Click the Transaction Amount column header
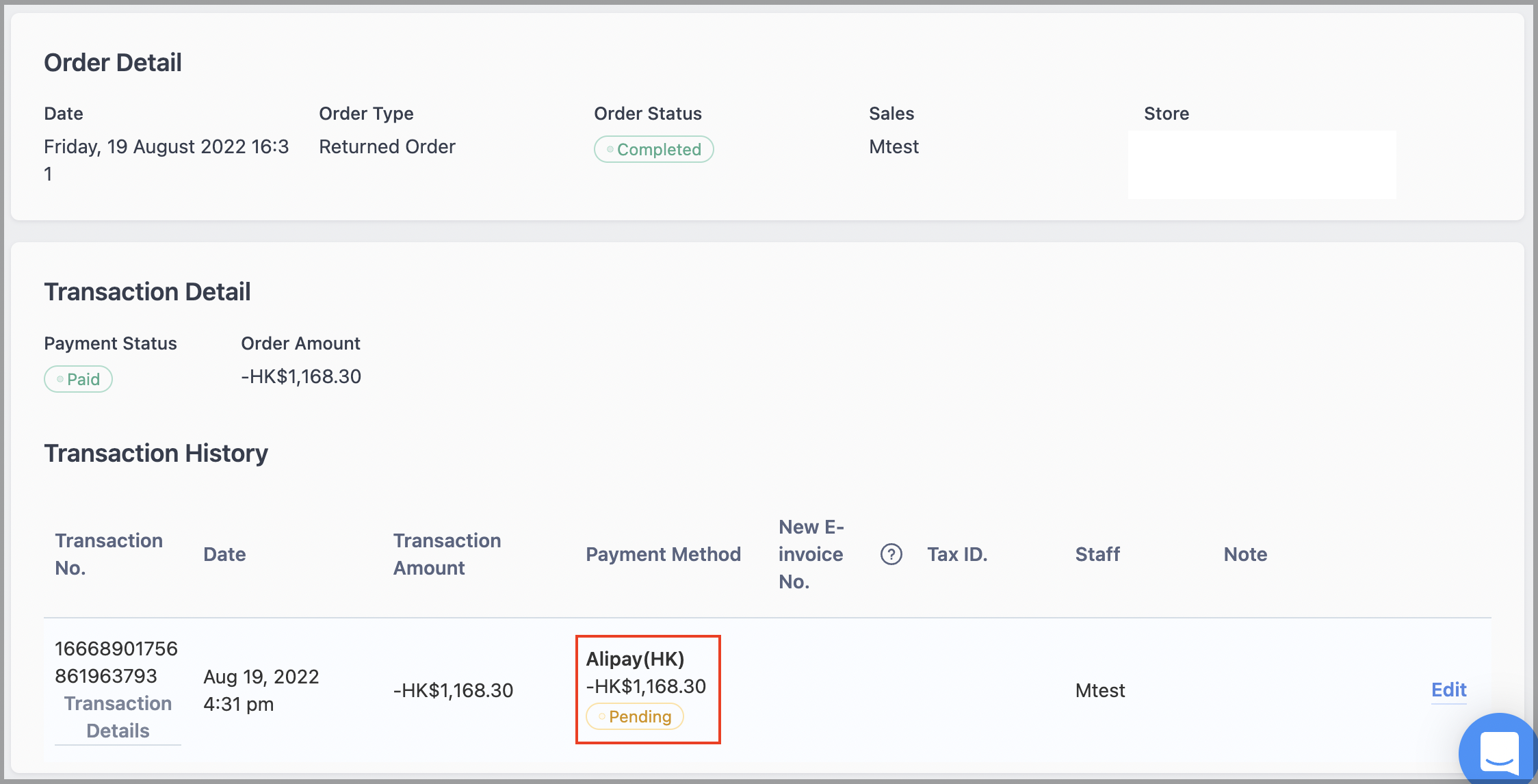The height and width of the screenshot is (784, 1538). click(447, 554)
